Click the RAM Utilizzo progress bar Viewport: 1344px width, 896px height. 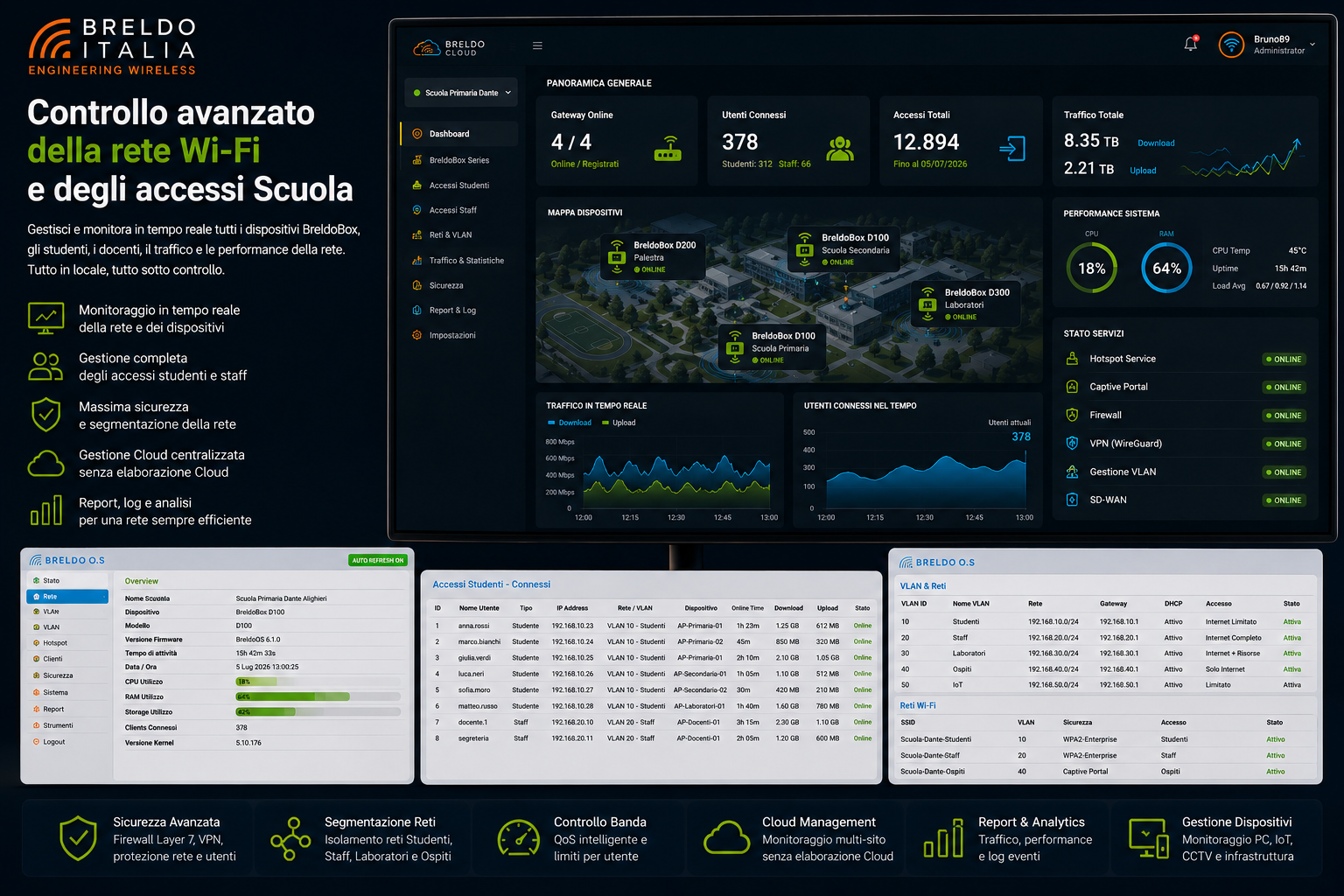[x=318, y=697]
